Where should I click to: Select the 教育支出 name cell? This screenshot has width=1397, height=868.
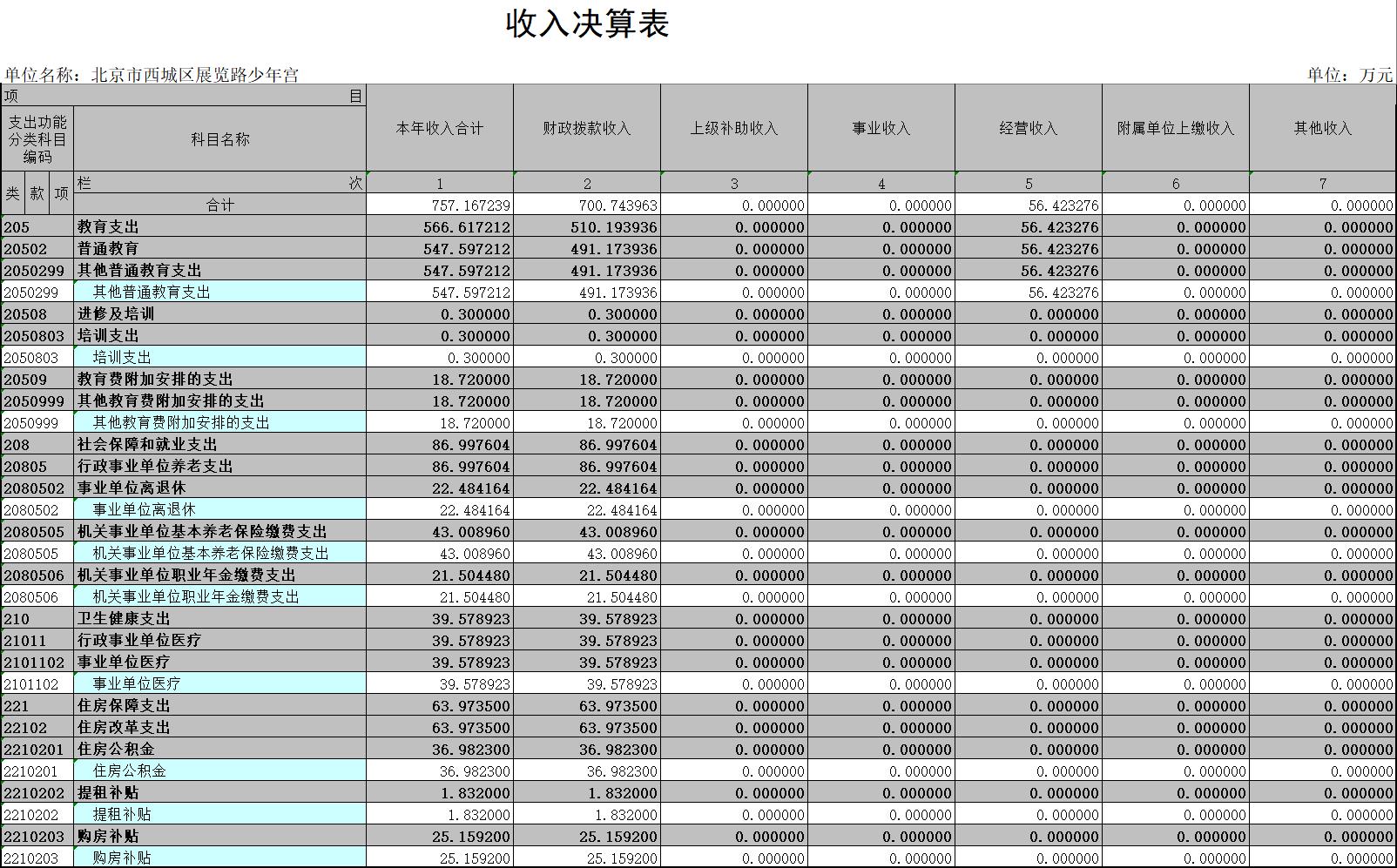pyautogui.click(x=220, y=226)
